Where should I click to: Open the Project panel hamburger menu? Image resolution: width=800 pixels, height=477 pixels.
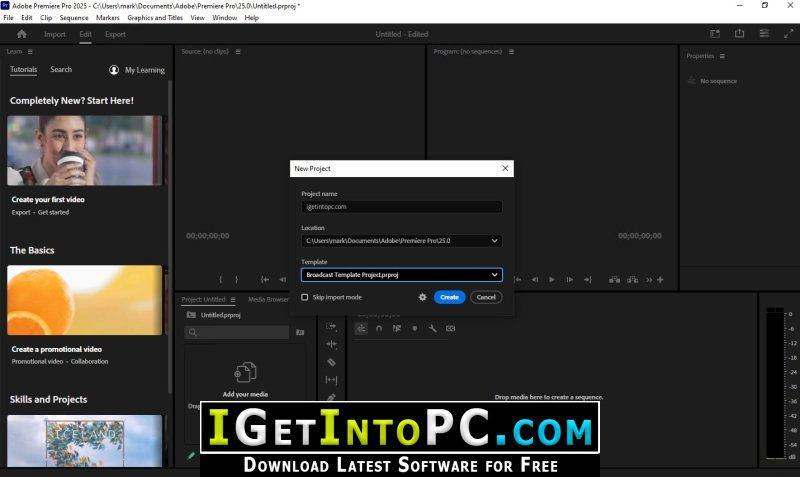click(x=233, y=299)
